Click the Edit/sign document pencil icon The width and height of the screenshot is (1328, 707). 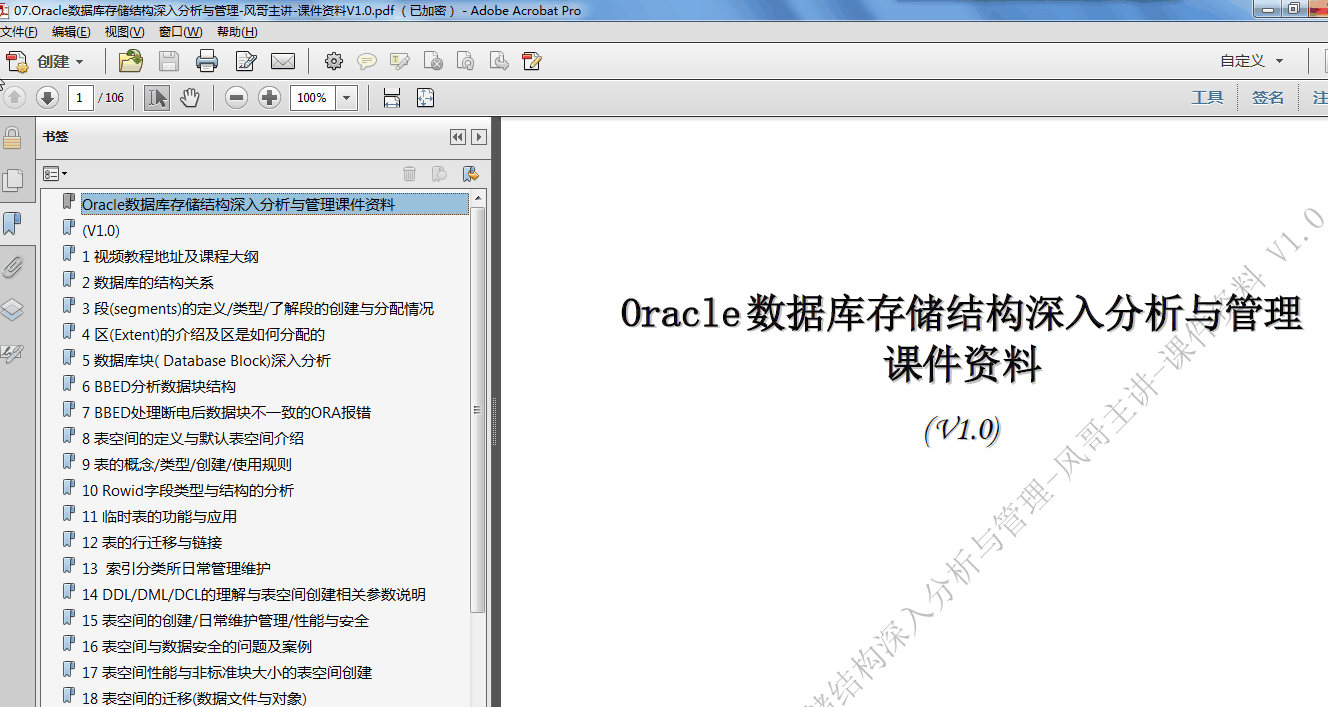245,61
